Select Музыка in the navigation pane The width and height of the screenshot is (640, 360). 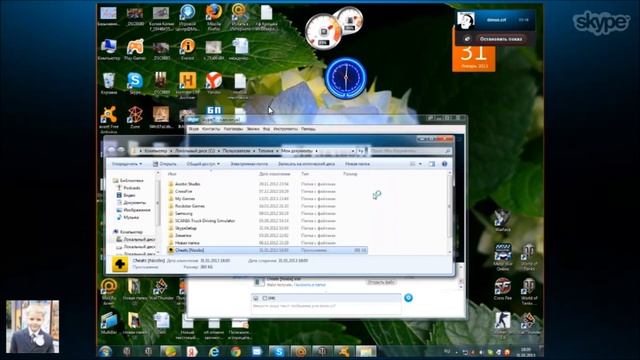[x=131, y=217]
